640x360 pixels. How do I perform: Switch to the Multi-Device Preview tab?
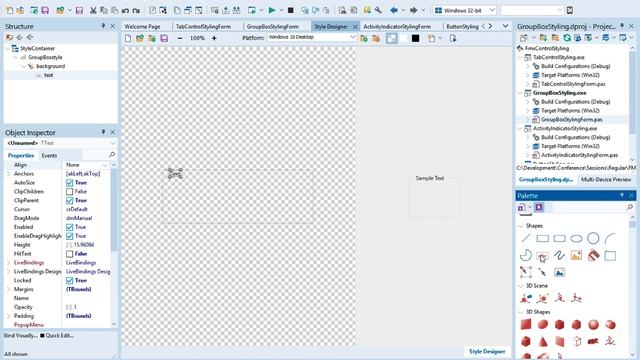[606, 180]
